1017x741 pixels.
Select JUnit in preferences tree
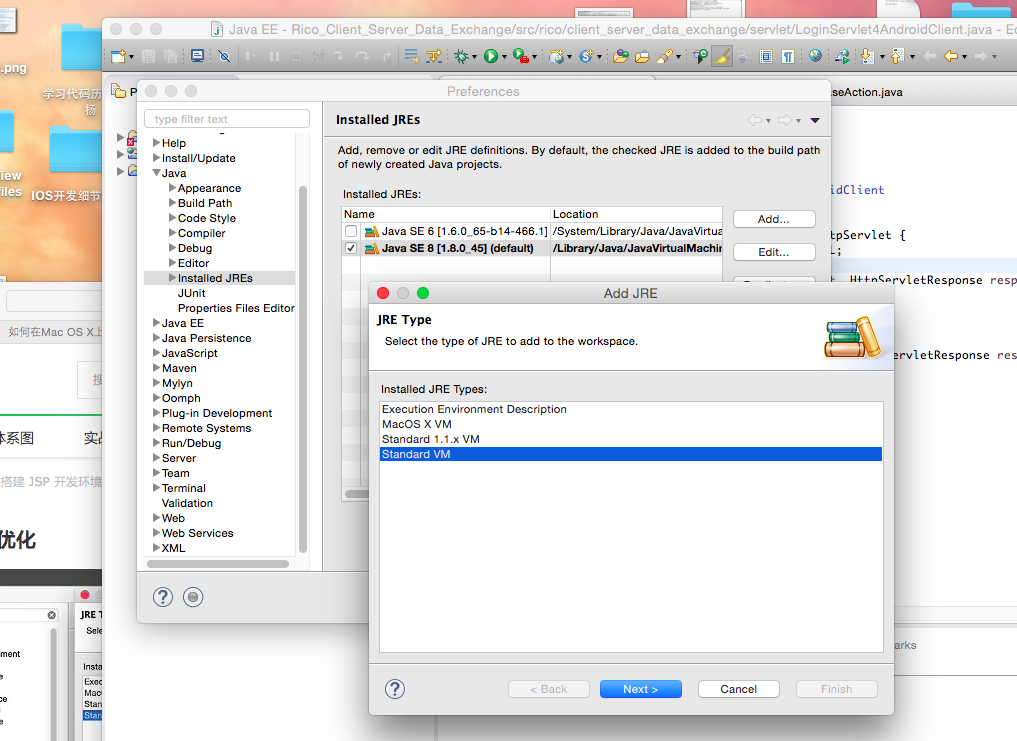click(x=191, y=293)
